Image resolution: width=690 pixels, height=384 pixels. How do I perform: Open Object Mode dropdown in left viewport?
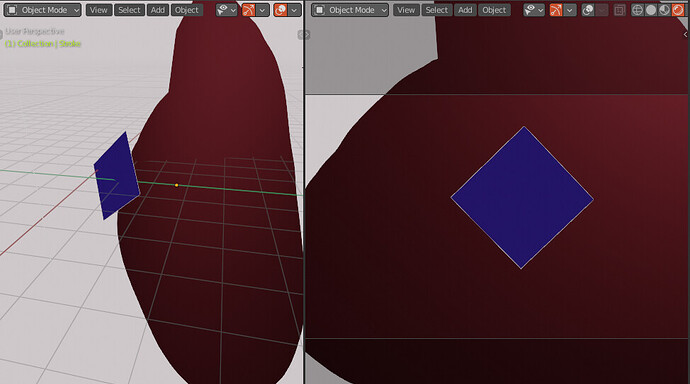[x=43, y=10]
